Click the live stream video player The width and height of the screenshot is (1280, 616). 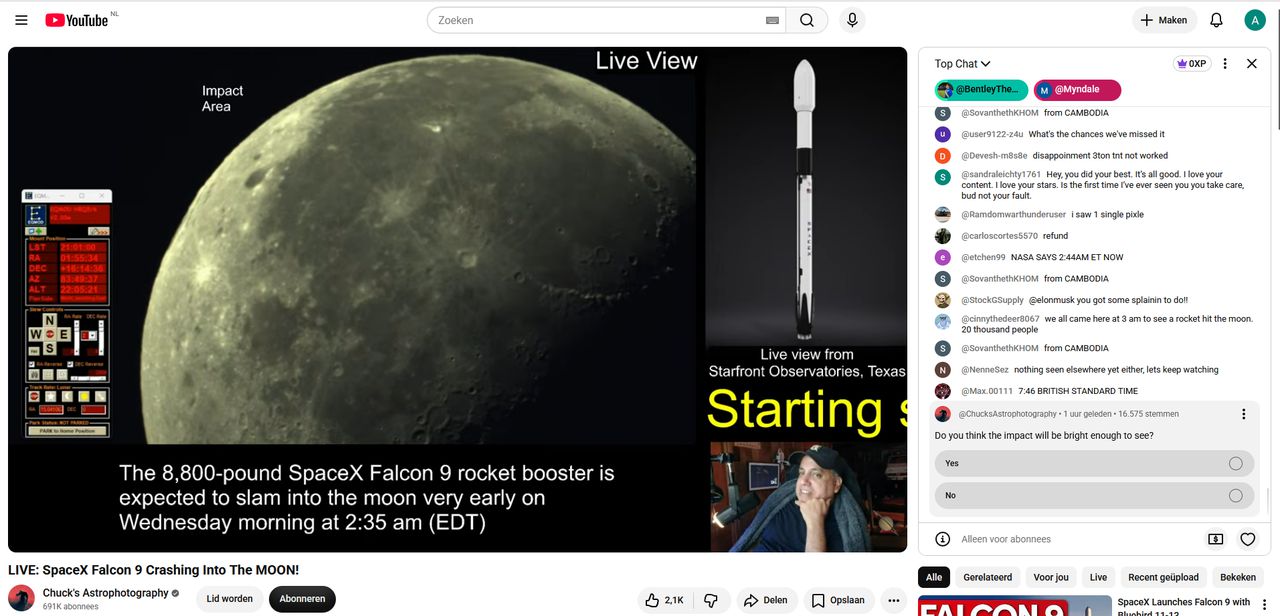click(458, 299)
